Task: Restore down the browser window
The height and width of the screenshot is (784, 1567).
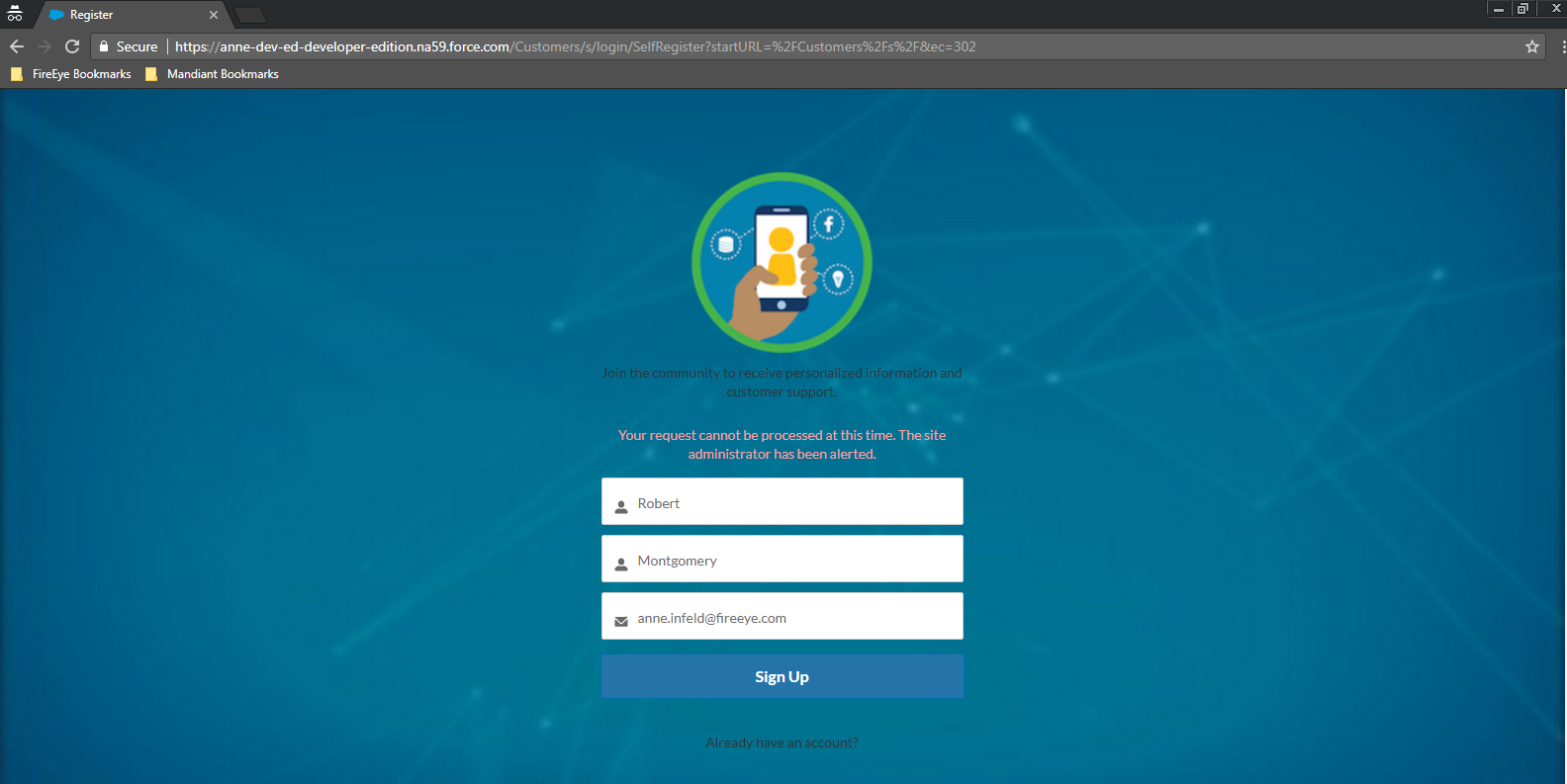Action: (x=1523, y=9)
